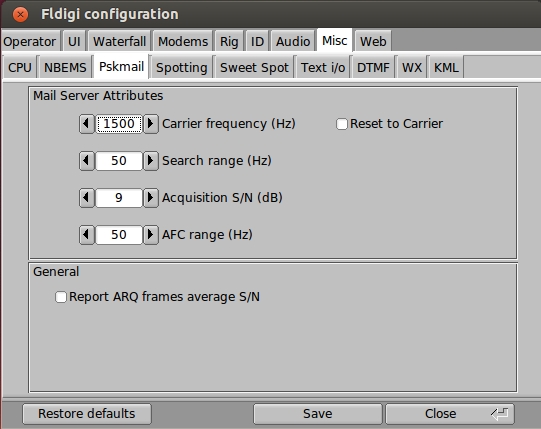The image size is (541, 429).
Task: Increase Acquisition S/N with right arrow
Action: (x=151, y=197)
